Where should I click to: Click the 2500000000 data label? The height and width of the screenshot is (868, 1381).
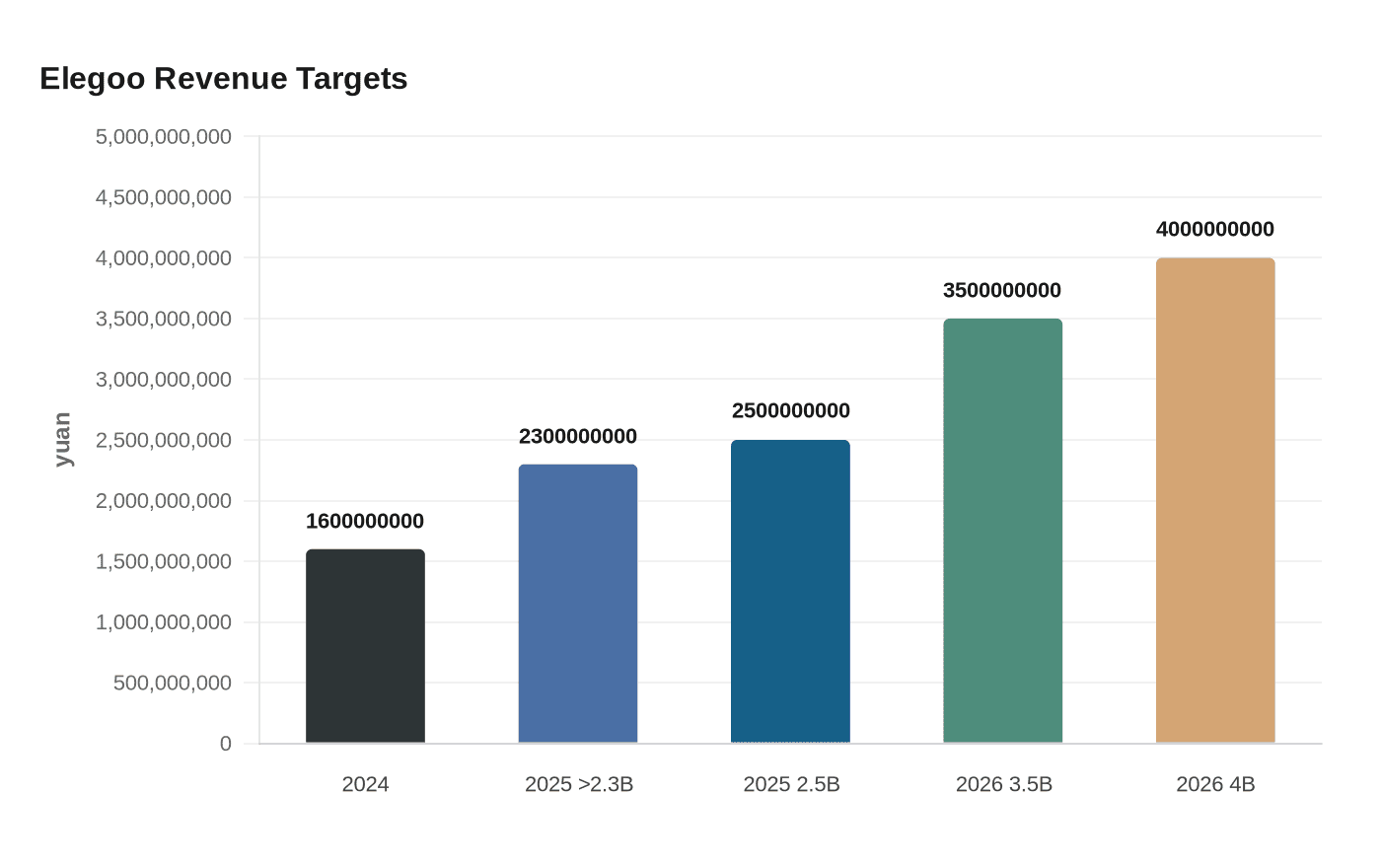pyautogui.click(x=790, y=410)
